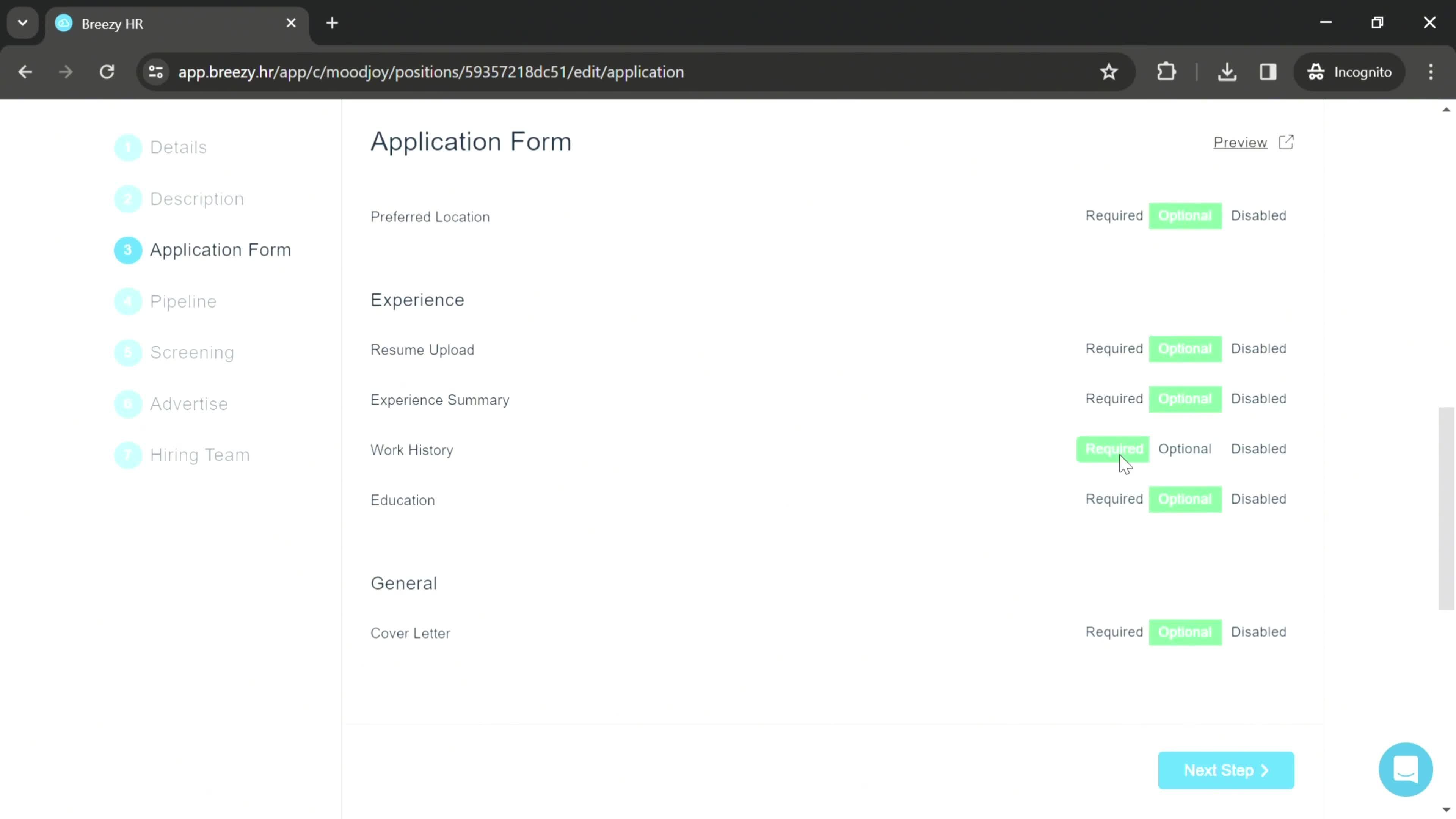Click the Pipeline step icon

point(128,301)
